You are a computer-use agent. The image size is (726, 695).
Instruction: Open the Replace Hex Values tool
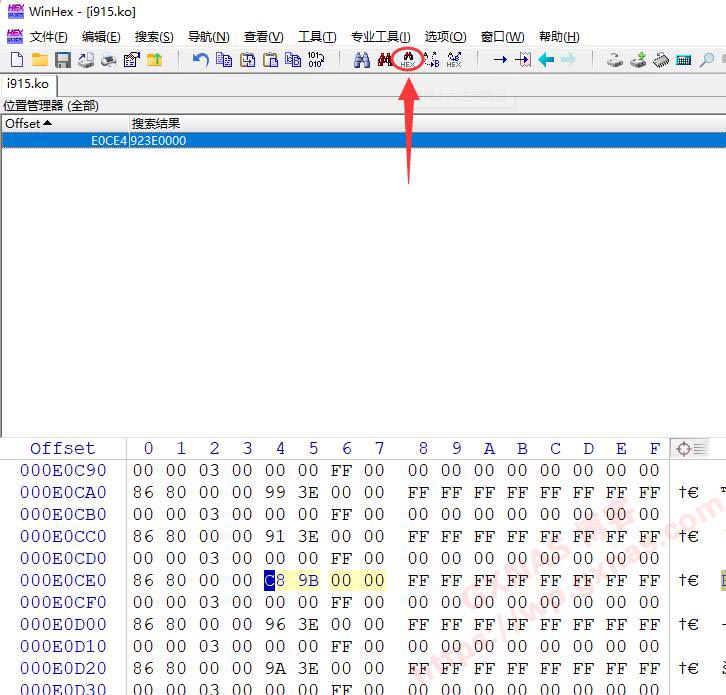tap(454, 60)
